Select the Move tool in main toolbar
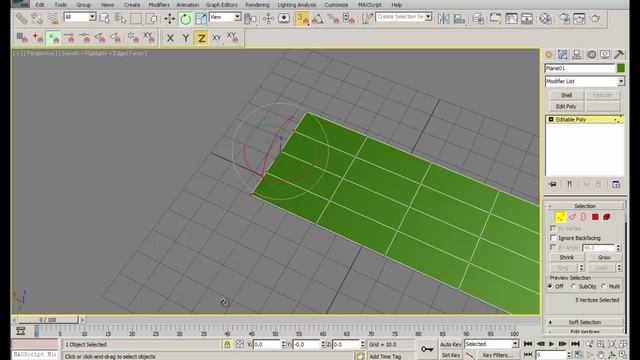The width and height of the screenshot is (640, 360). click(x=169, y=18)
